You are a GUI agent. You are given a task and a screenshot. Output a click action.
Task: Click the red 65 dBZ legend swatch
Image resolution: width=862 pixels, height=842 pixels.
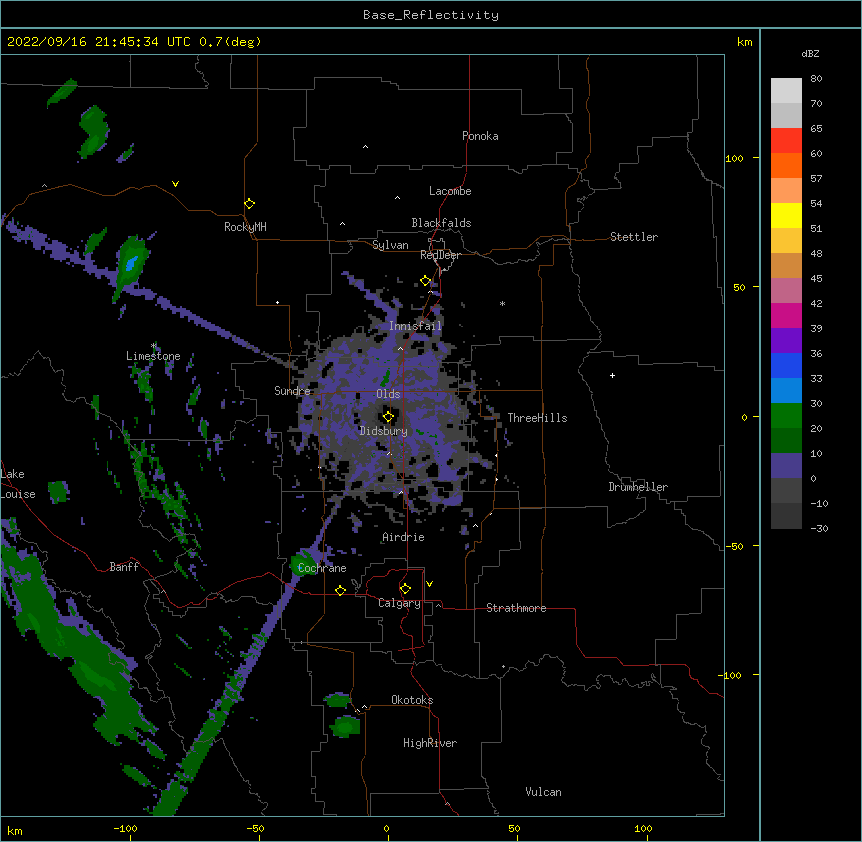[x=786, y=140]
